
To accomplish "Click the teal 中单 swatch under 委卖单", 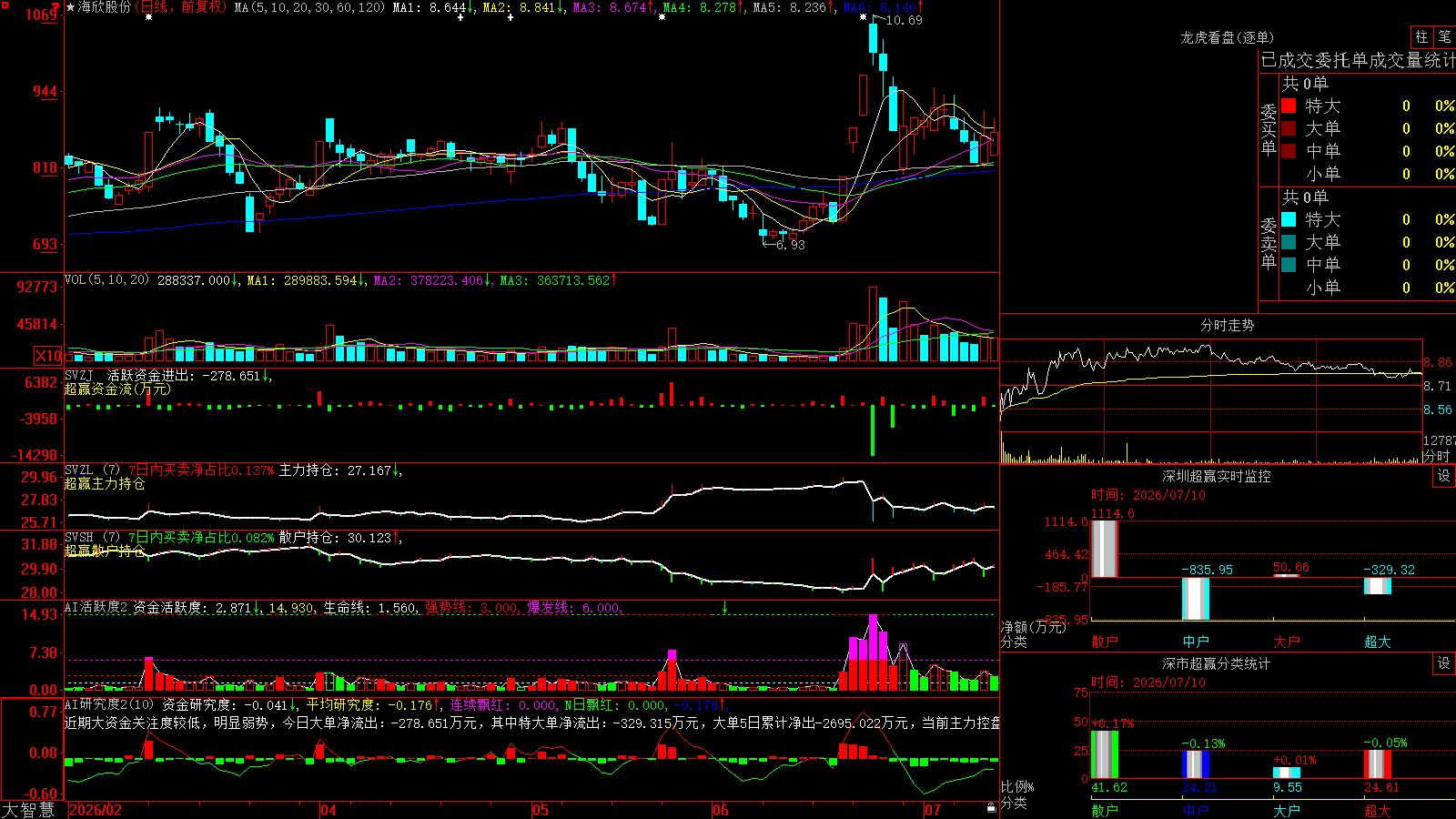I will tap(1289, 265).
